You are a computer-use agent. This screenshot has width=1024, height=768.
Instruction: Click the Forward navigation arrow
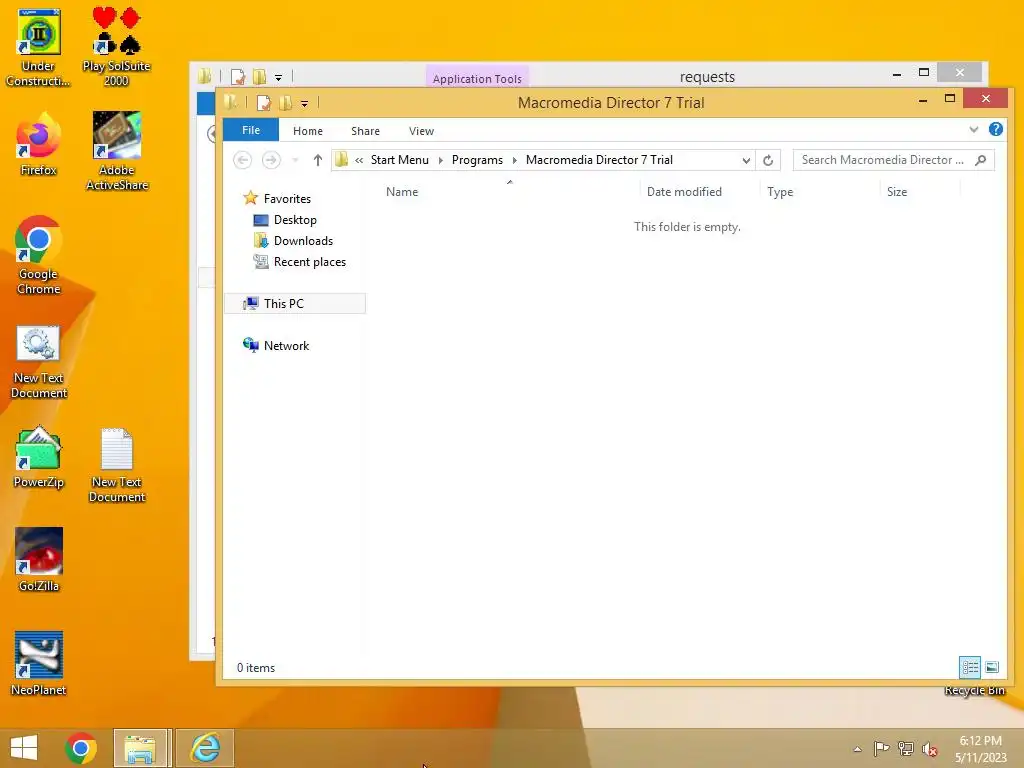(x=271, y=160)
